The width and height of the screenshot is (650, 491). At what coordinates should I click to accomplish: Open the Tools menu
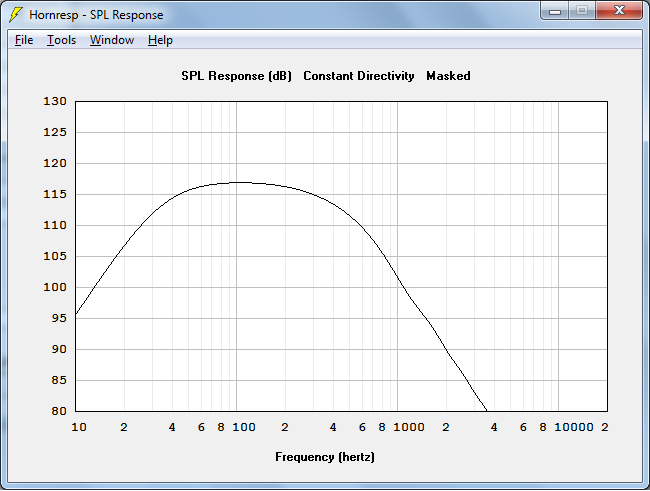61,40
